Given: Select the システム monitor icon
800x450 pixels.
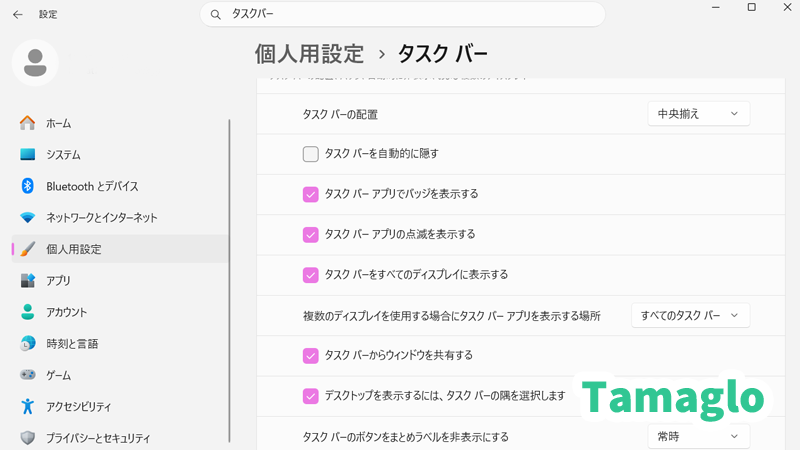Looking at the screenshot, I should 28,155.
